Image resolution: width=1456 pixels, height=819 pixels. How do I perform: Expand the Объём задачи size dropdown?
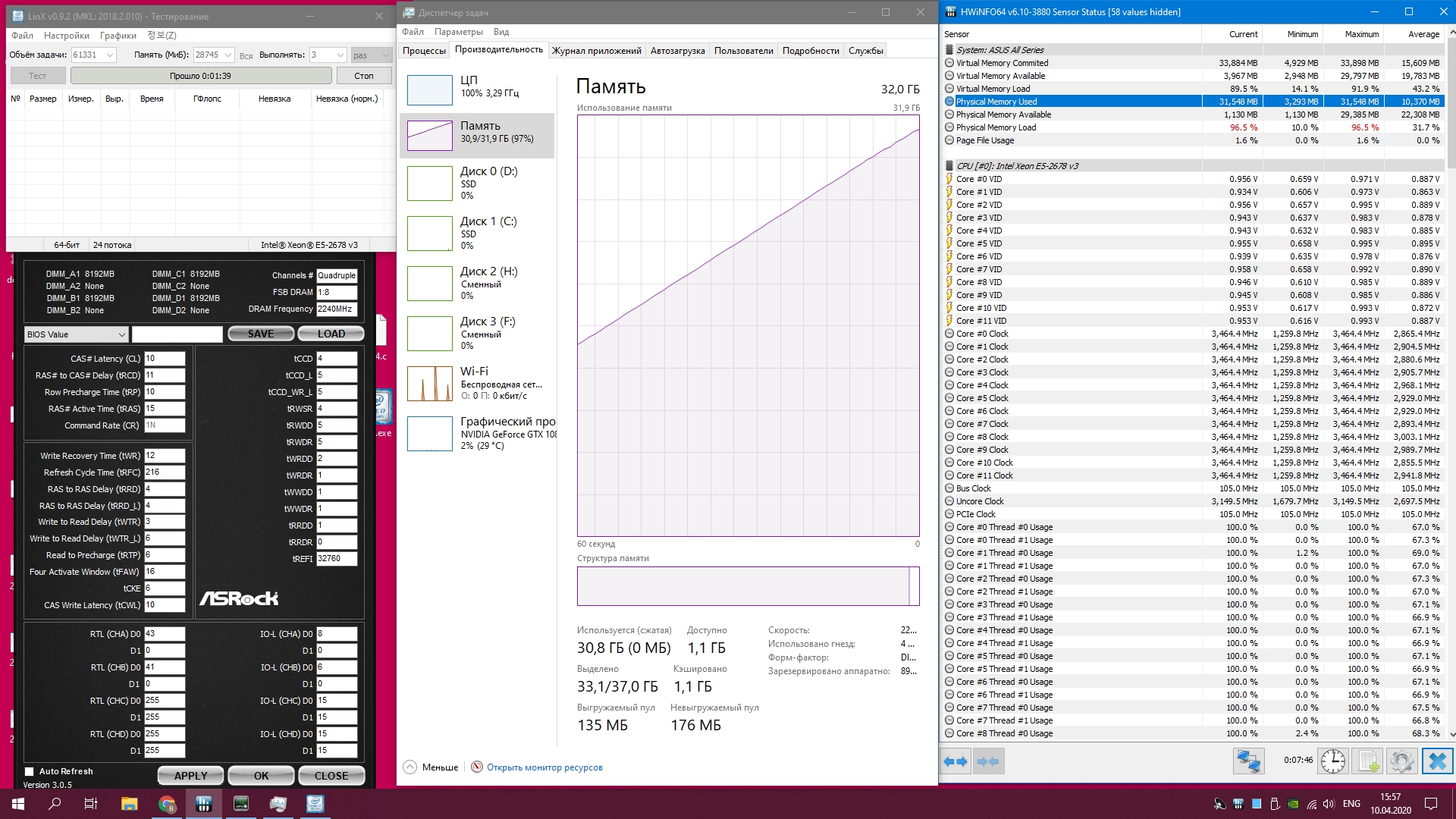[110, 55]
